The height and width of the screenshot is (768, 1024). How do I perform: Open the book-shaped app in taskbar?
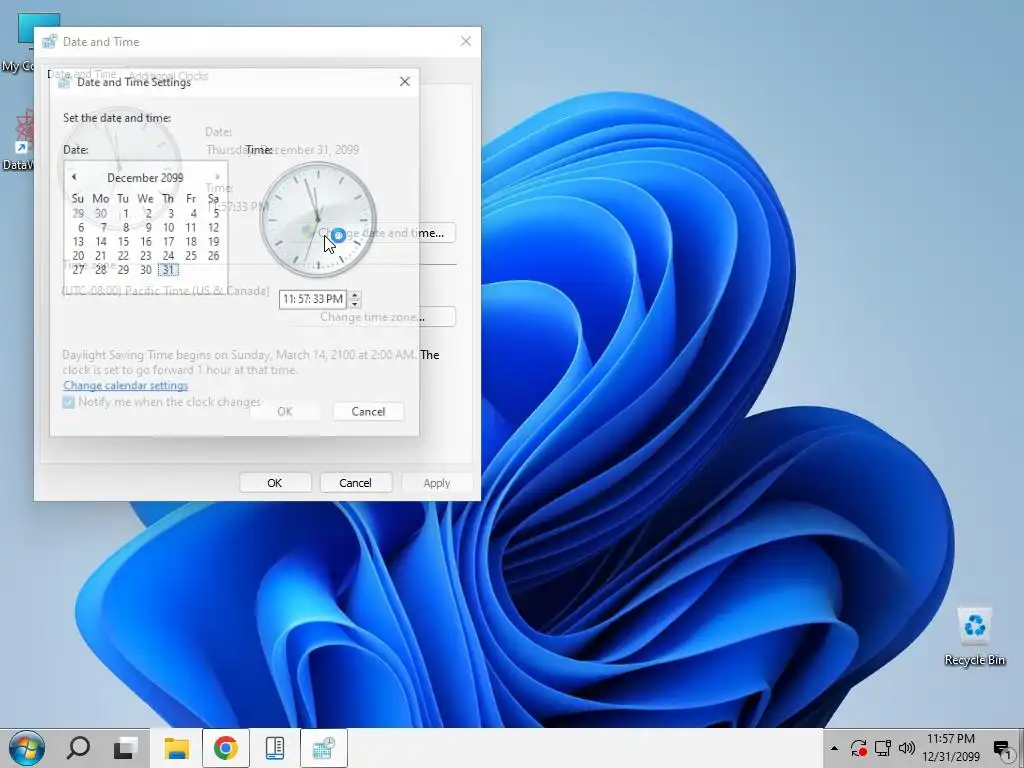pos(275,748)
